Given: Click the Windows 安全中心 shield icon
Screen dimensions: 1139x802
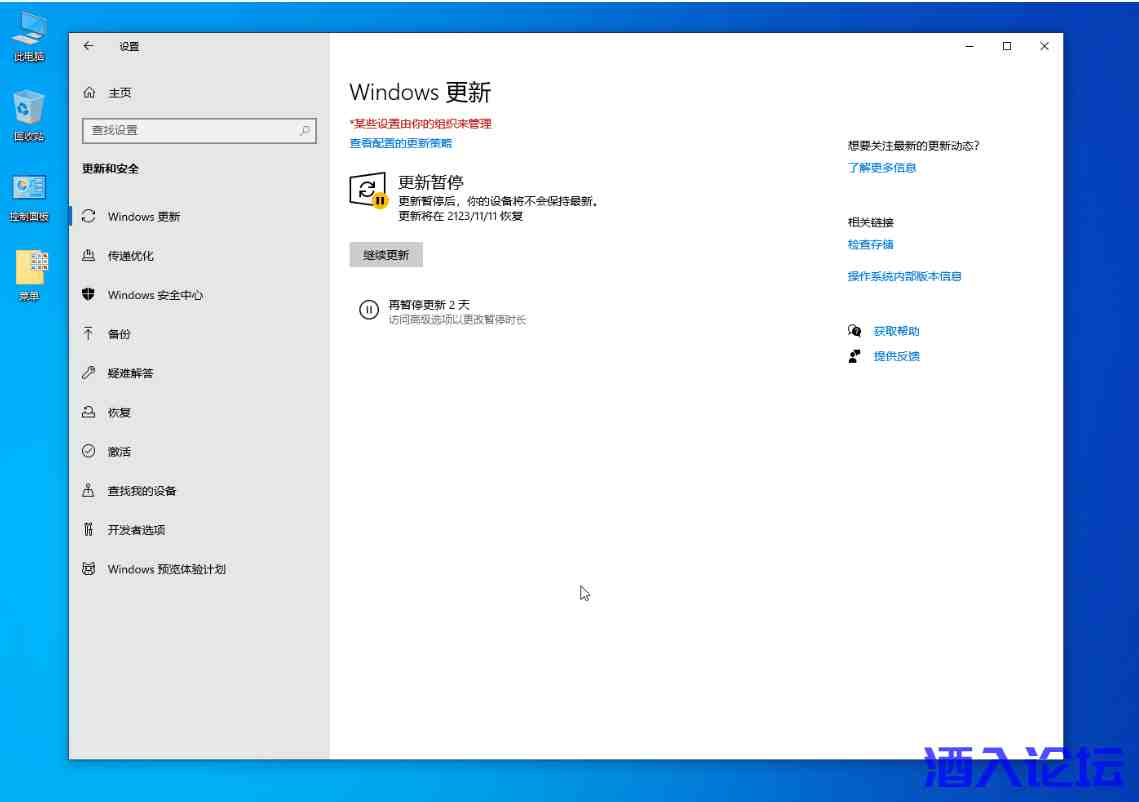Looking at the screenshot, I should pos(89,295).
